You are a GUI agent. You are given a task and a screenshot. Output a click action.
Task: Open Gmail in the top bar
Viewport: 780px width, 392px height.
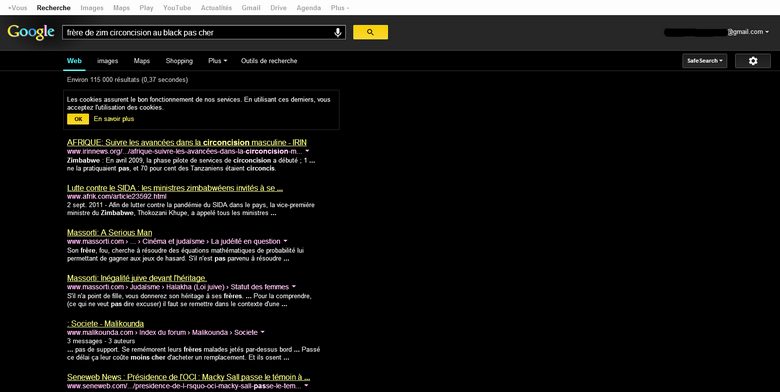click(251, 8)
